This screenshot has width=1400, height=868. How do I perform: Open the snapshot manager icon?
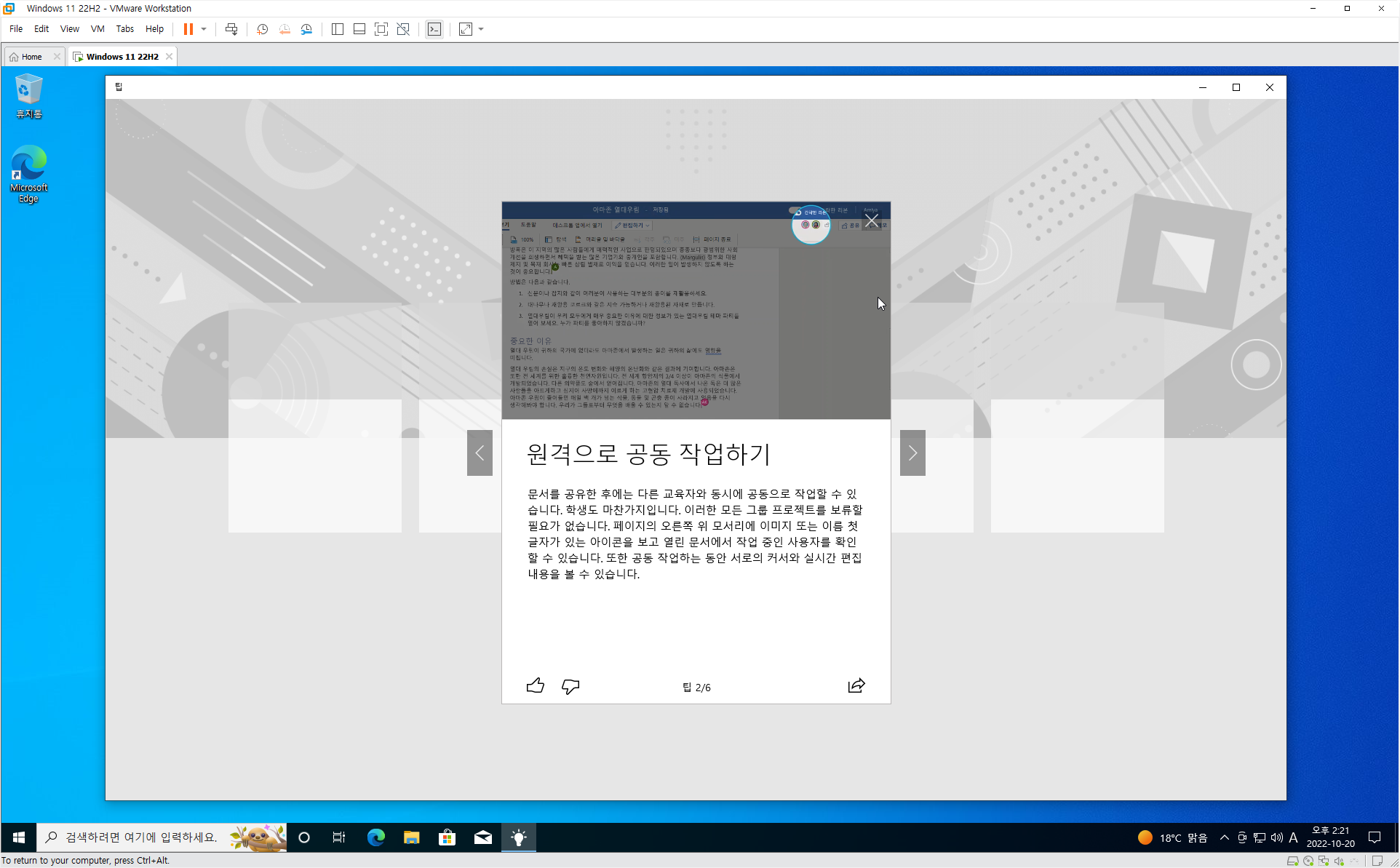306,29
